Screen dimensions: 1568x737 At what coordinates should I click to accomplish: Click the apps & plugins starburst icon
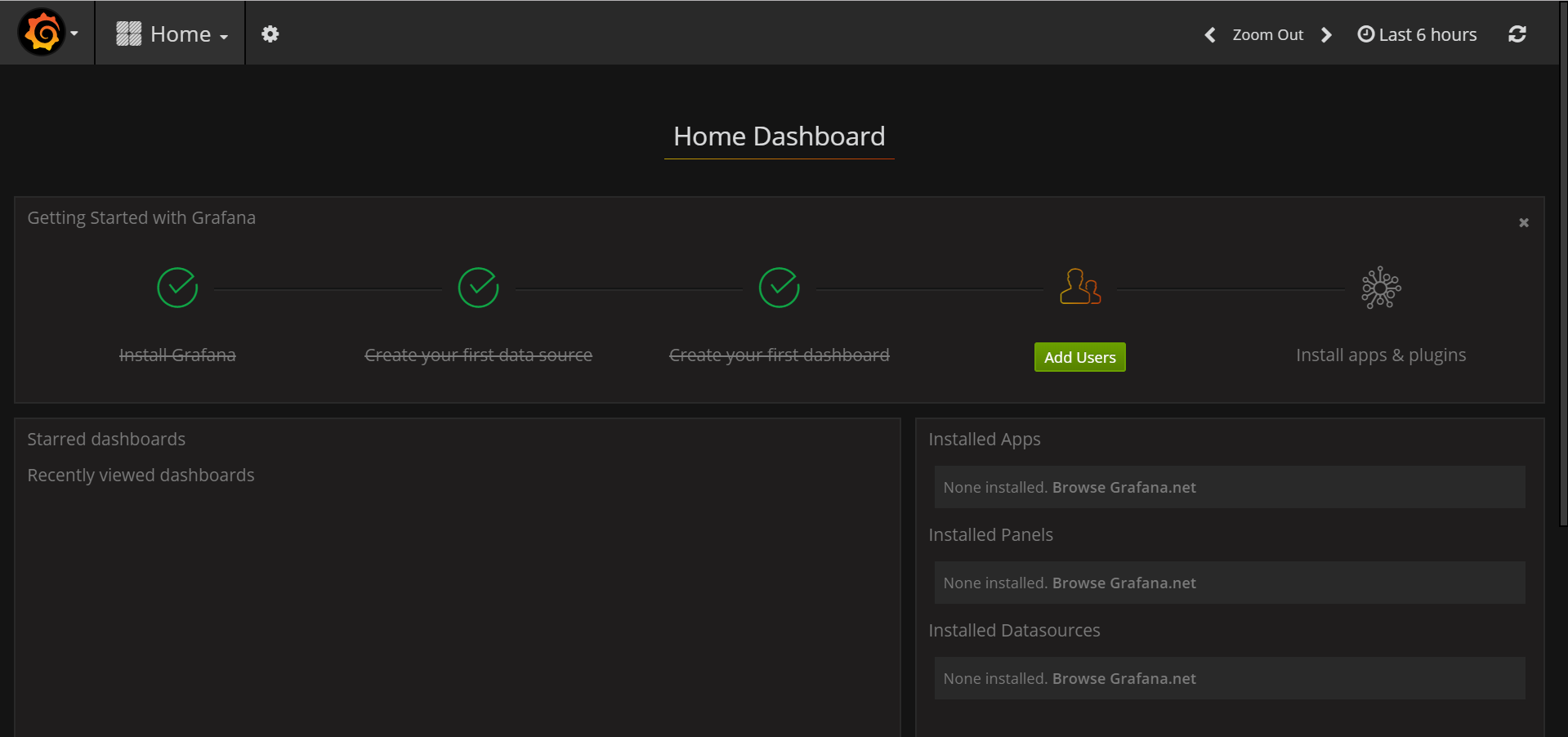[1381, 288]
